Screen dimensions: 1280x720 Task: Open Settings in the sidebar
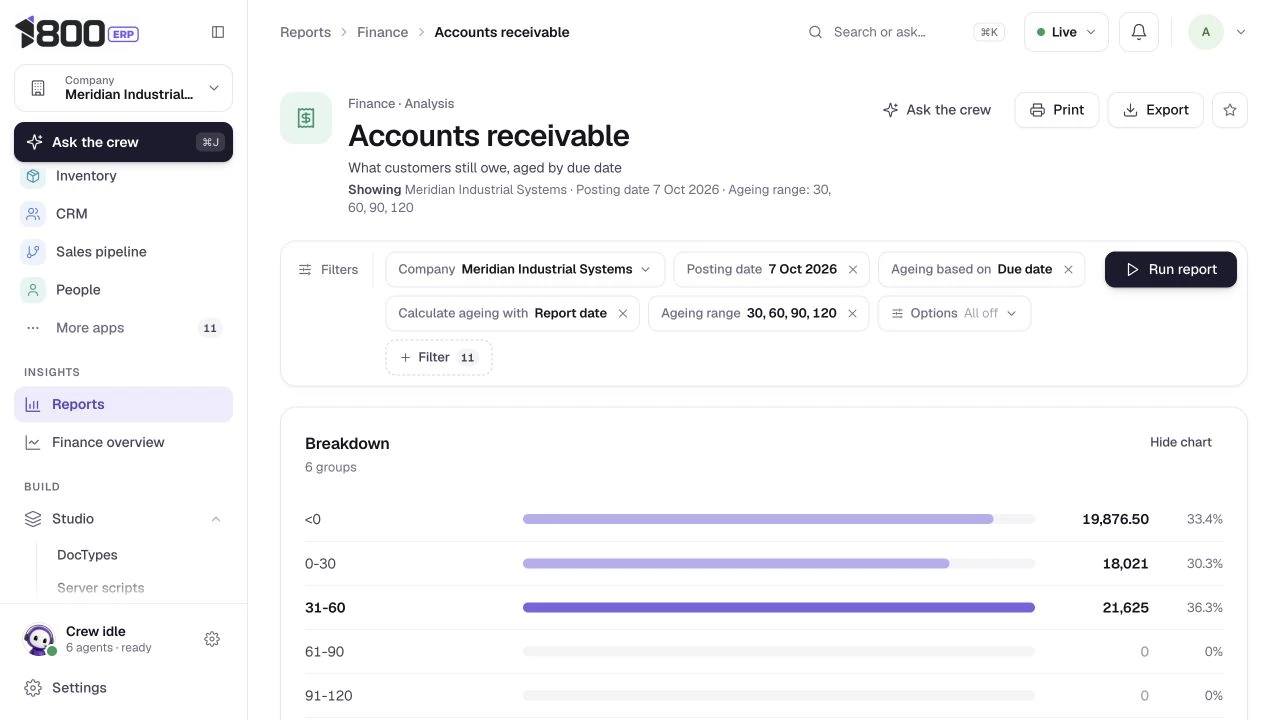click(123, 688)
